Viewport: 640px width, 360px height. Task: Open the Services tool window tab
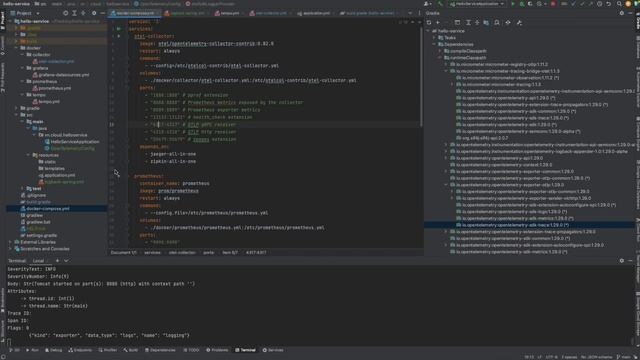pyautogui.click(x=273, y=350)
